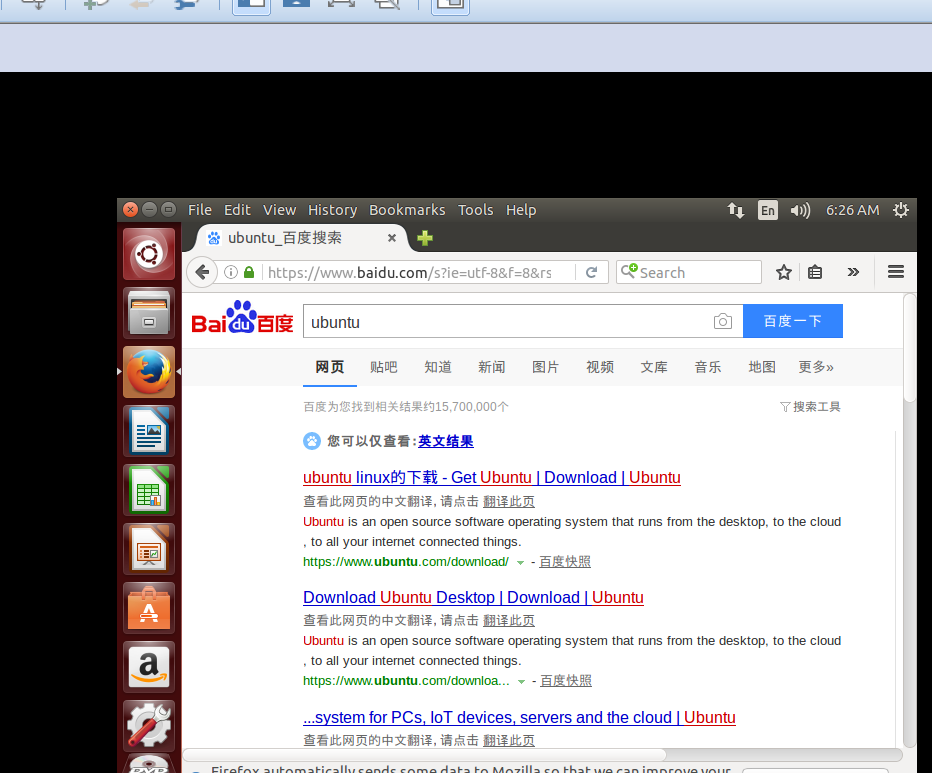932x773 pixels.
Task: Click the Baidu logo
Action: pos(243,318)
